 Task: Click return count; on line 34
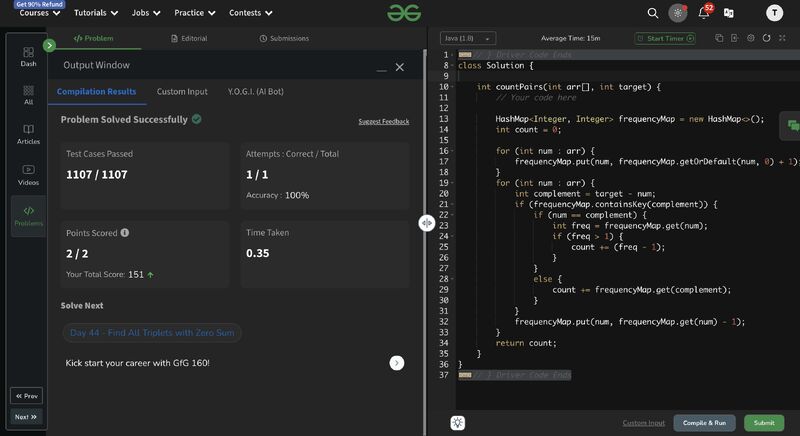[x=526, y=343]
